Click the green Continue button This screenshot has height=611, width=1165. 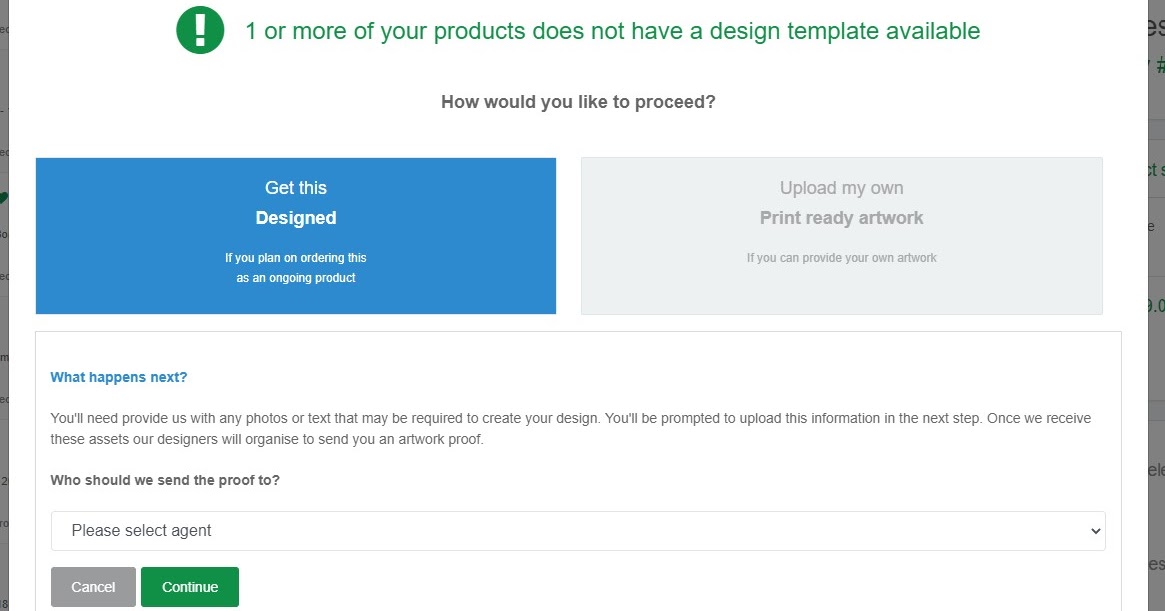click(190, 587)
